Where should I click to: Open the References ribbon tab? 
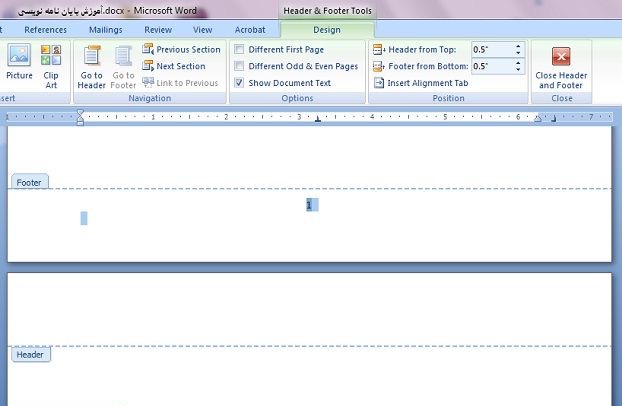[45, 30]
